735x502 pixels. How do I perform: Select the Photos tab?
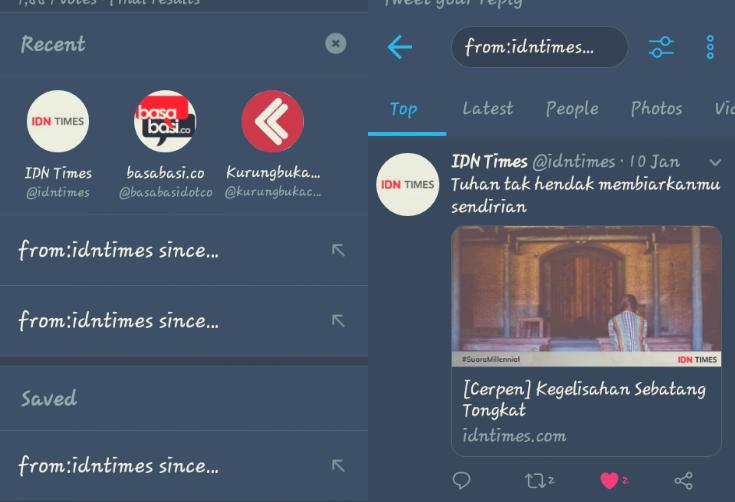(x=656, y=109)
